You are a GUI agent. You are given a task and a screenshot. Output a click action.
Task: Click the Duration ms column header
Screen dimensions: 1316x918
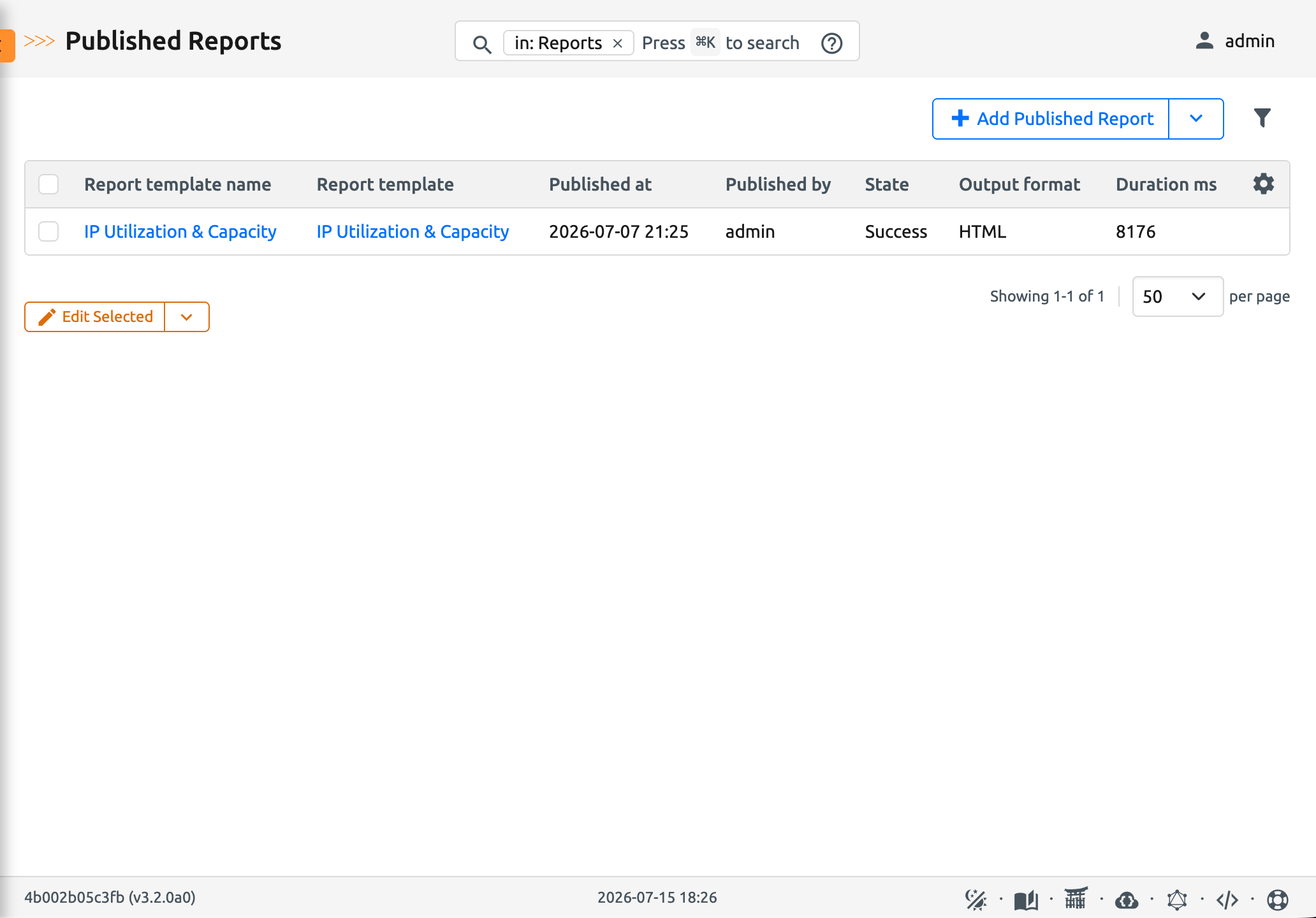tap(1166, 184)
